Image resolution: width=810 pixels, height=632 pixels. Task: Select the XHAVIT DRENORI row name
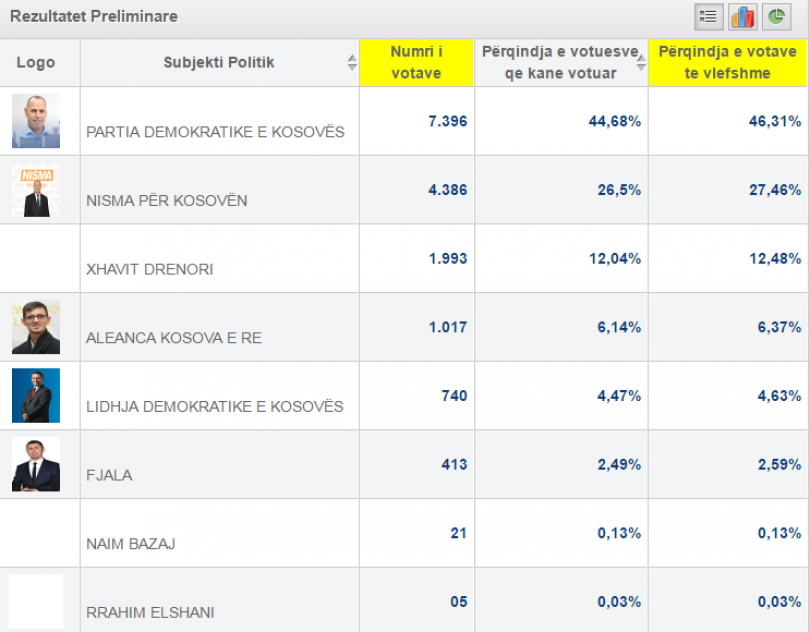(x=150, y=269)
